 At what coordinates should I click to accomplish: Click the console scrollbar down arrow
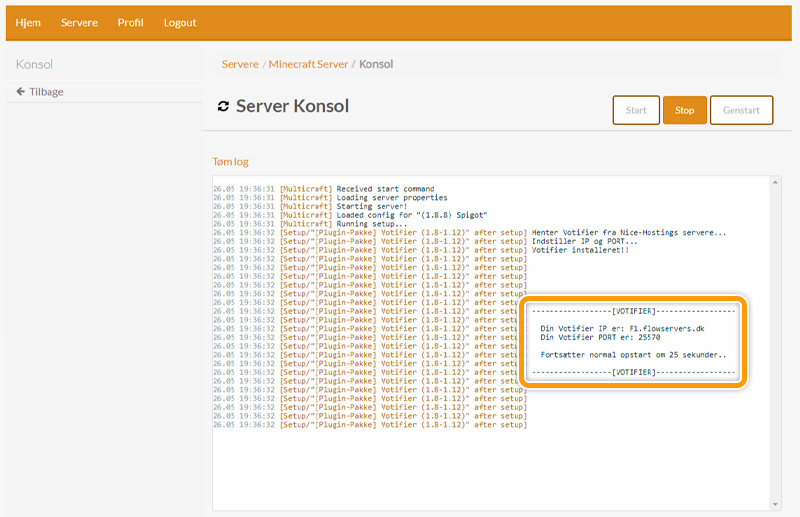click(x=775, y=504)
